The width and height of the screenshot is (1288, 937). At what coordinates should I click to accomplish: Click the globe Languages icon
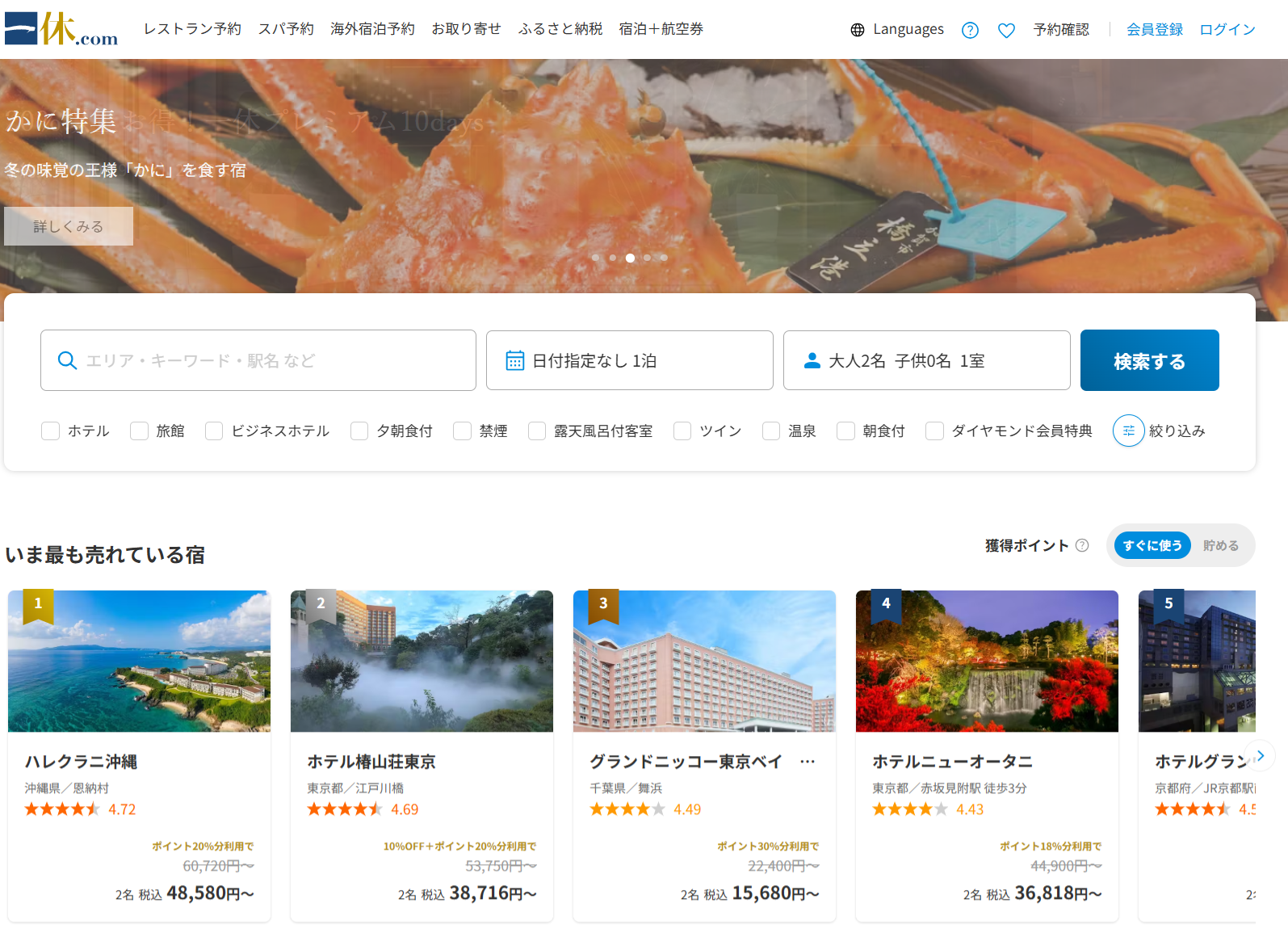click(x=857, y=30)
